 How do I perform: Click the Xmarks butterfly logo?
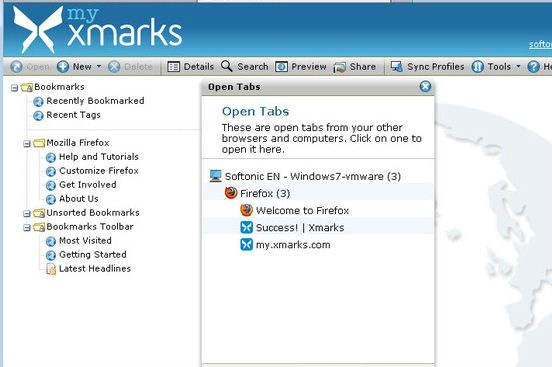(38, 30)
